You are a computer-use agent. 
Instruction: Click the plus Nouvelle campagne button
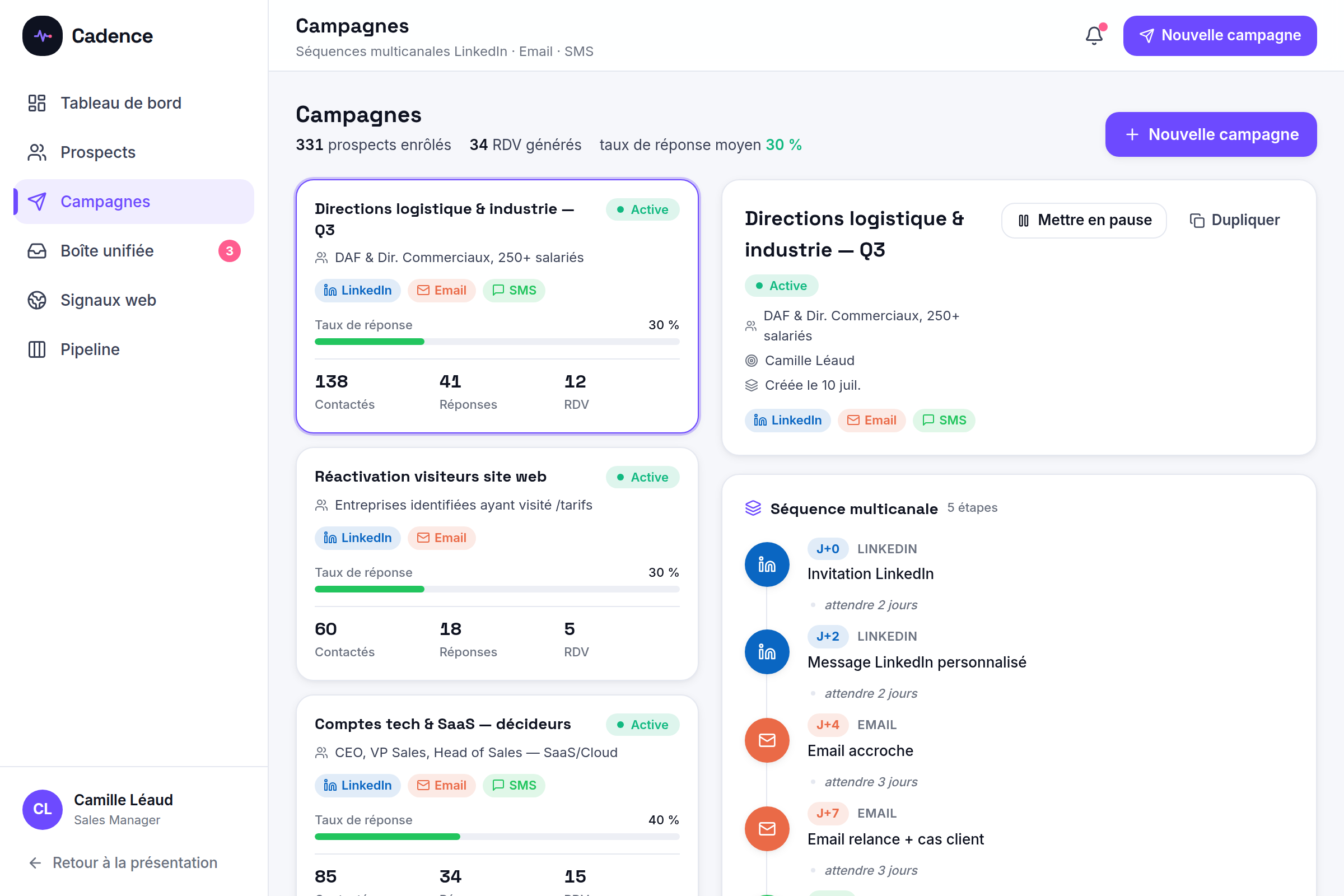point(1210,134)
